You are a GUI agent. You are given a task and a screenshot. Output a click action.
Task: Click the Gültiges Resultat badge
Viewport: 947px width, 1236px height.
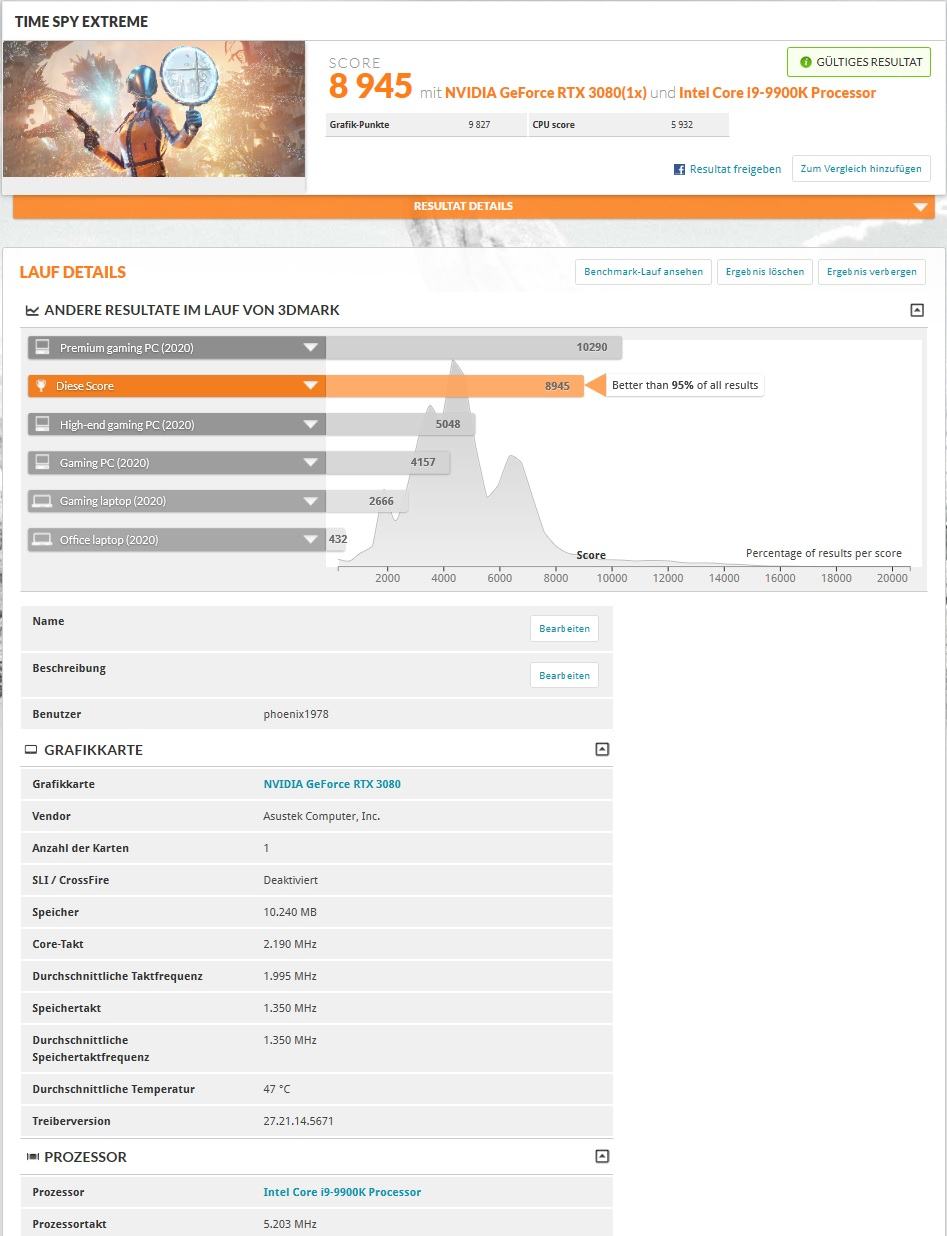pos(859,62)
